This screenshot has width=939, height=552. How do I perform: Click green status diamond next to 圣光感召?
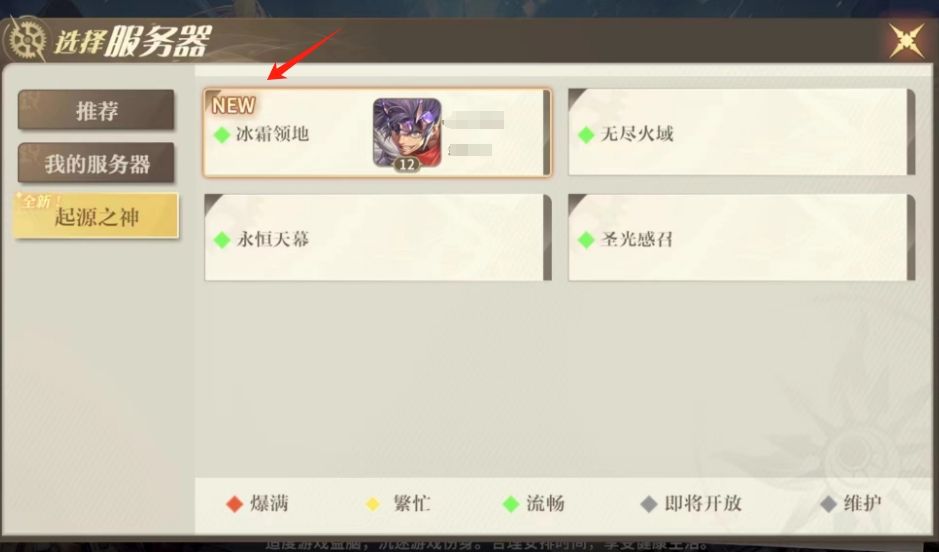tap(586, 240)
